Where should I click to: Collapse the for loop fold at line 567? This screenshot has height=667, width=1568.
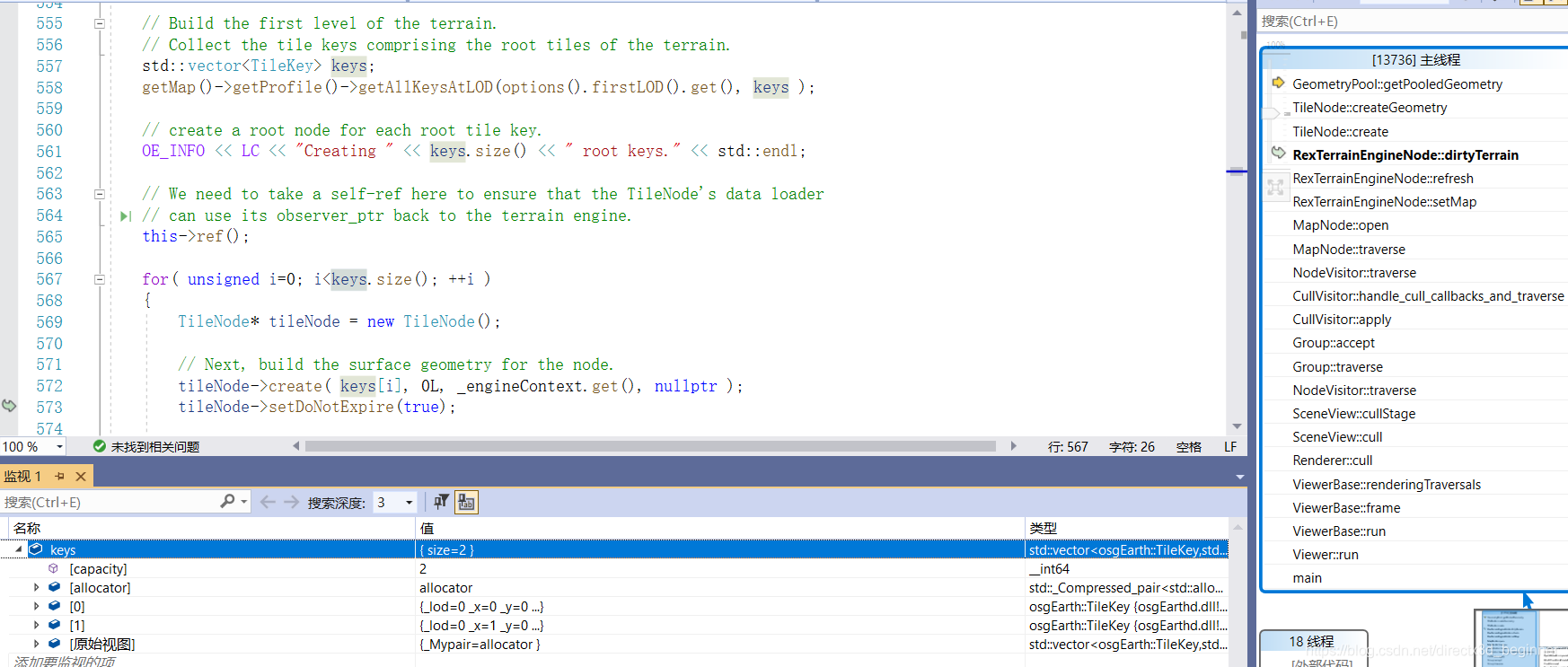pyautogui.click(x=100, y=279)
